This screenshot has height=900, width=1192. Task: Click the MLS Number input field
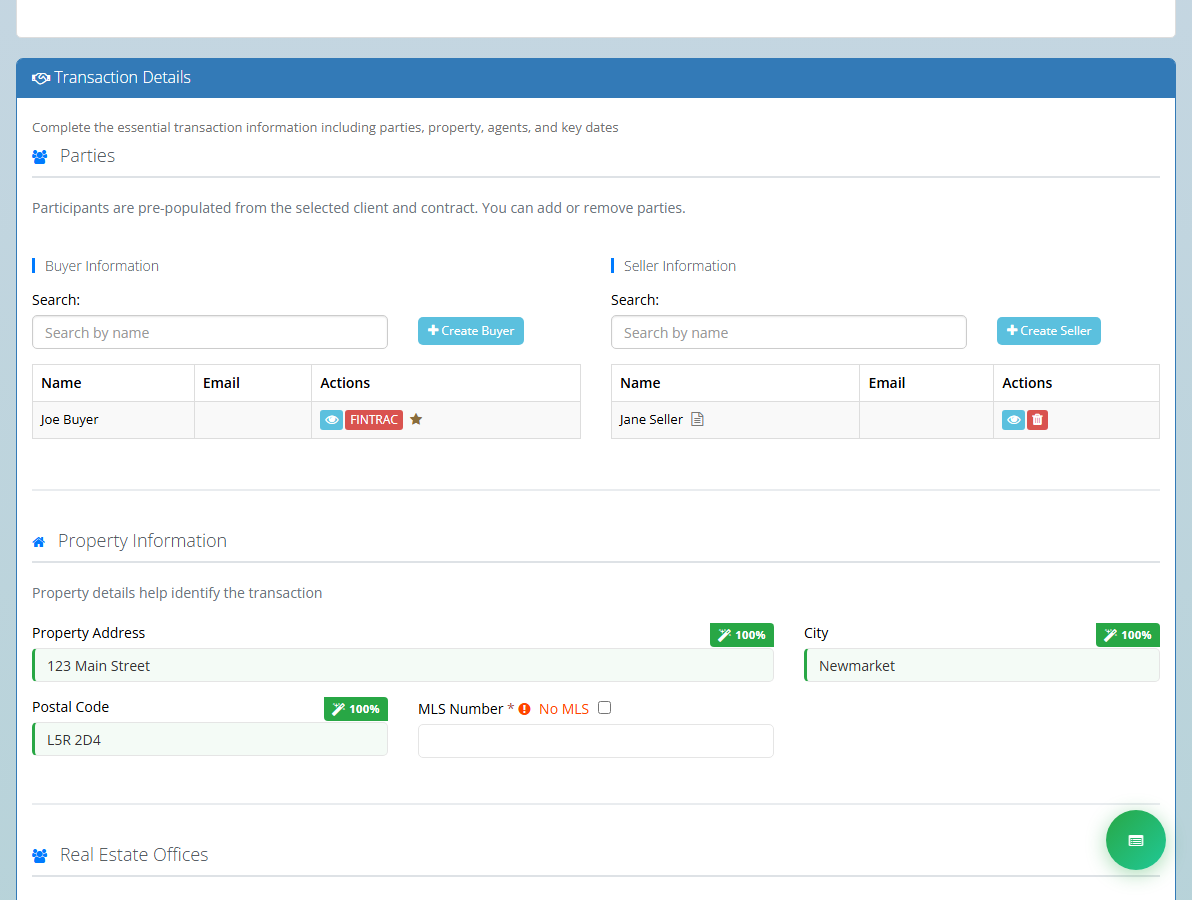click(x=595, y=740)
